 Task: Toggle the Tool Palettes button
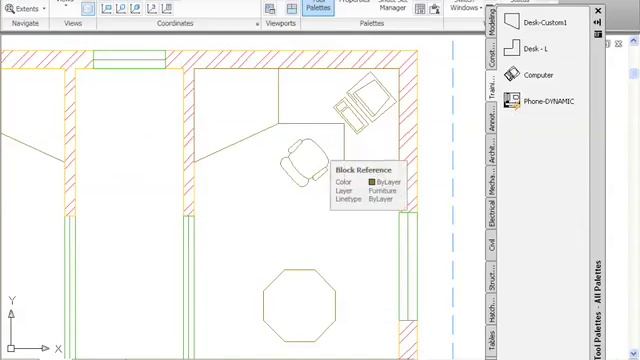pyautogui.click(x=318, y=7)
